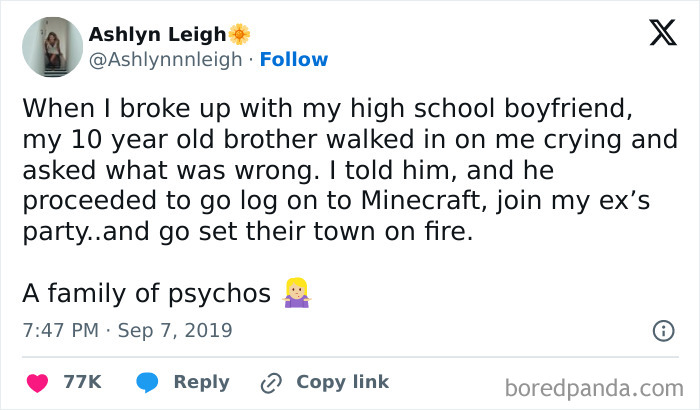This screenshot has width=700, height=410.
Task: Like the tweet with the heart icon
Action: (x=37, y=382)
